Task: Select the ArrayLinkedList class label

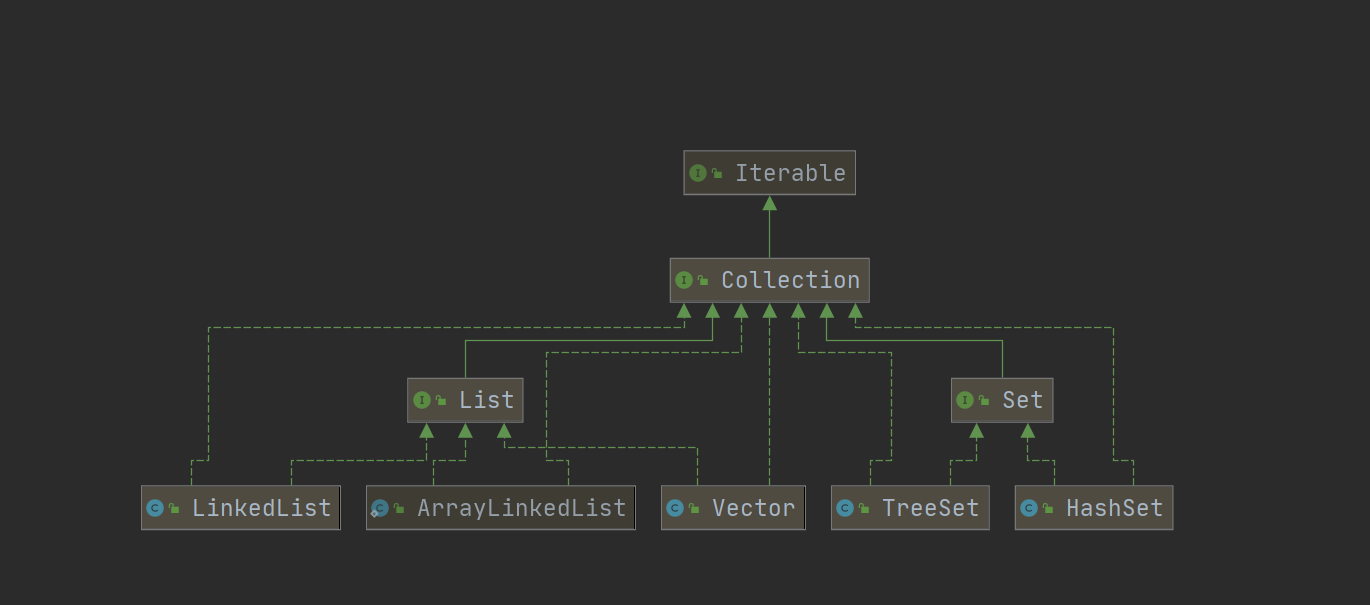Action: [x=521, y=508]
